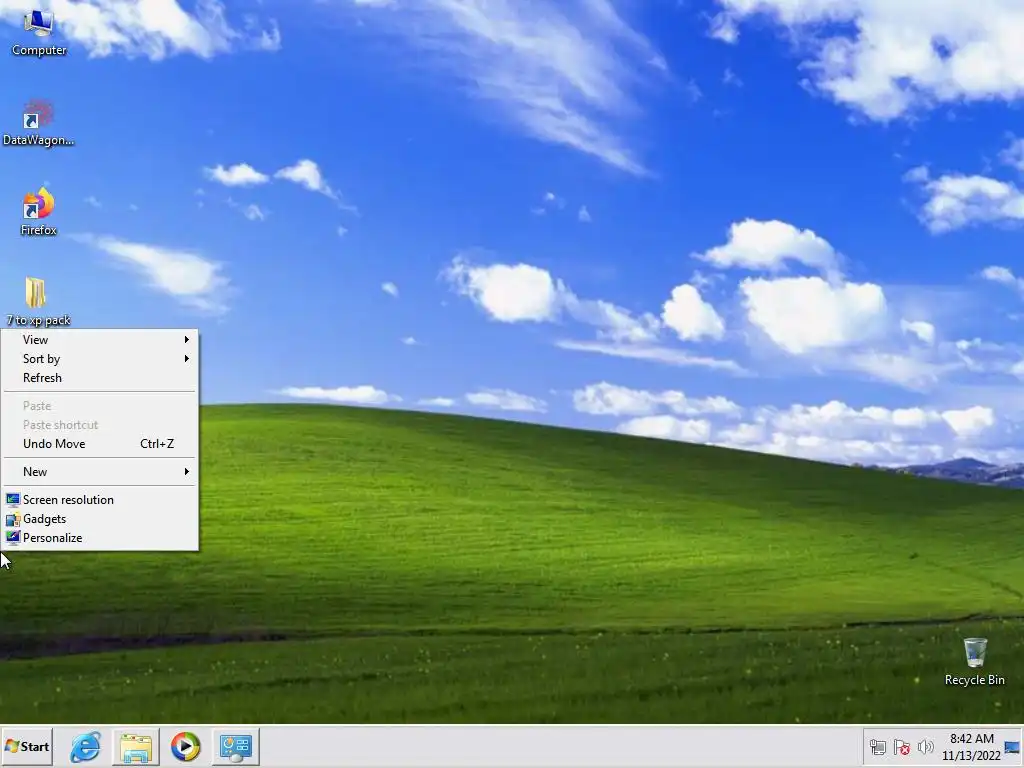Choose Undo Move in the context menu
Screen dimensions: 1024x768
click(x=100, y=443)
